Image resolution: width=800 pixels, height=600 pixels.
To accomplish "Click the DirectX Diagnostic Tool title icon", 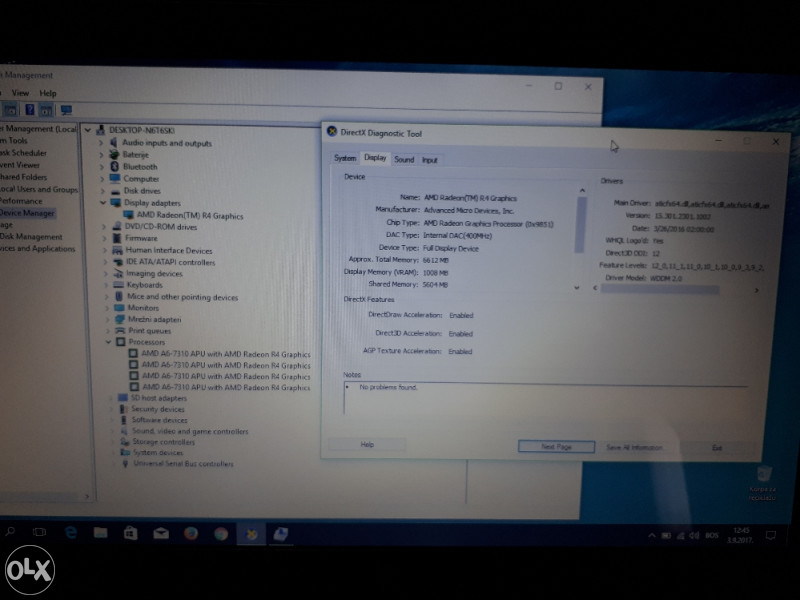I will 332,132.
